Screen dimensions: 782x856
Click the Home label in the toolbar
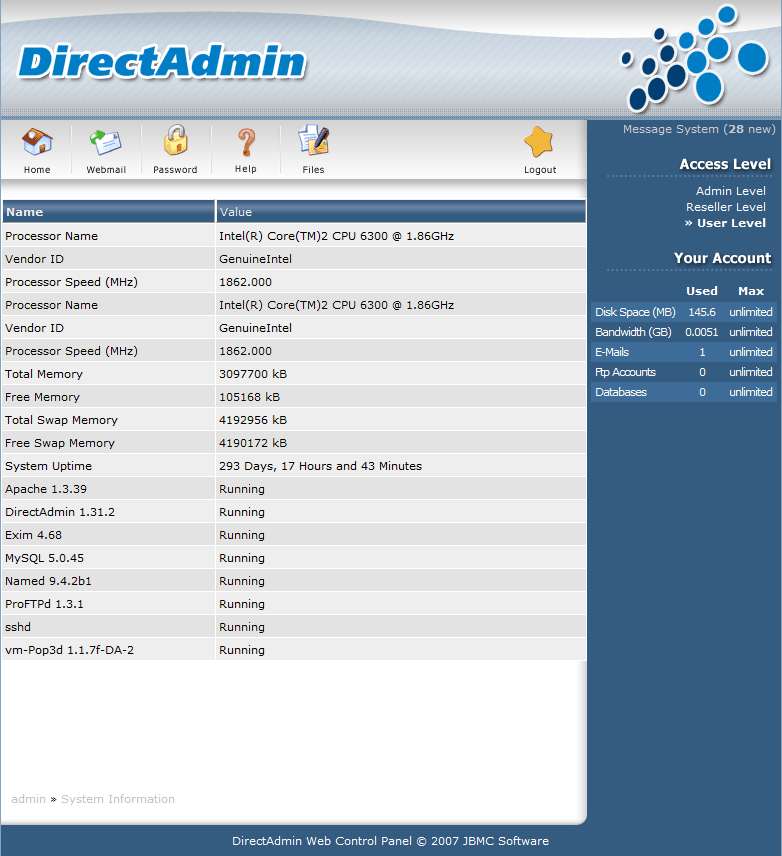point(37,170)
